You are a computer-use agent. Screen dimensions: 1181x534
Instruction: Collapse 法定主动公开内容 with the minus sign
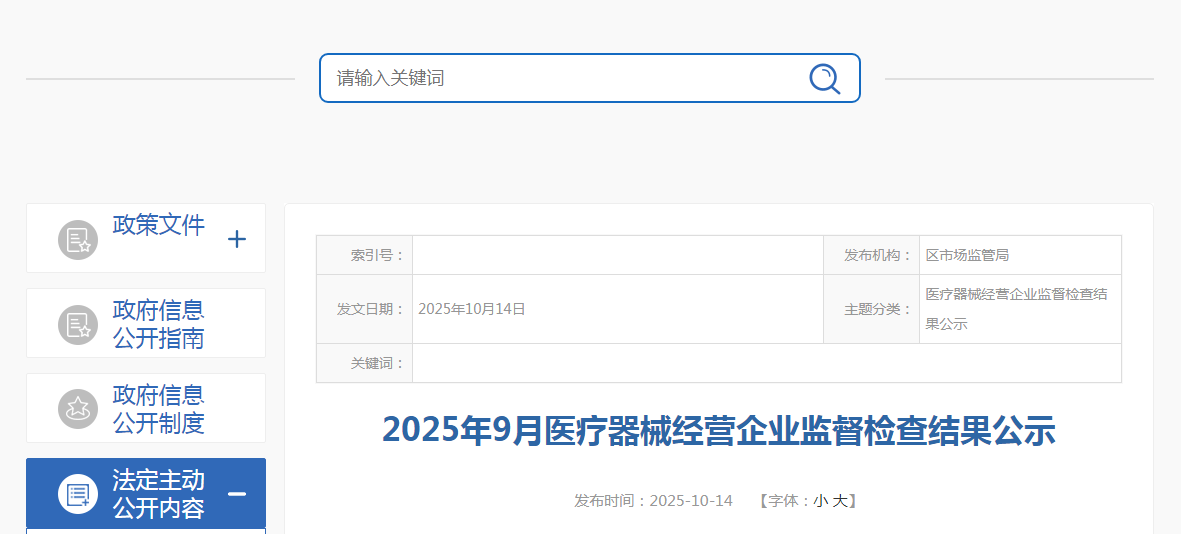coord(237,494)
